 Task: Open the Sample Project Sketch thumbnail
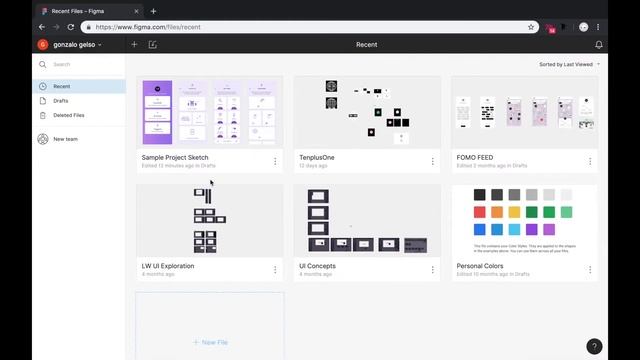pos(210,112)
